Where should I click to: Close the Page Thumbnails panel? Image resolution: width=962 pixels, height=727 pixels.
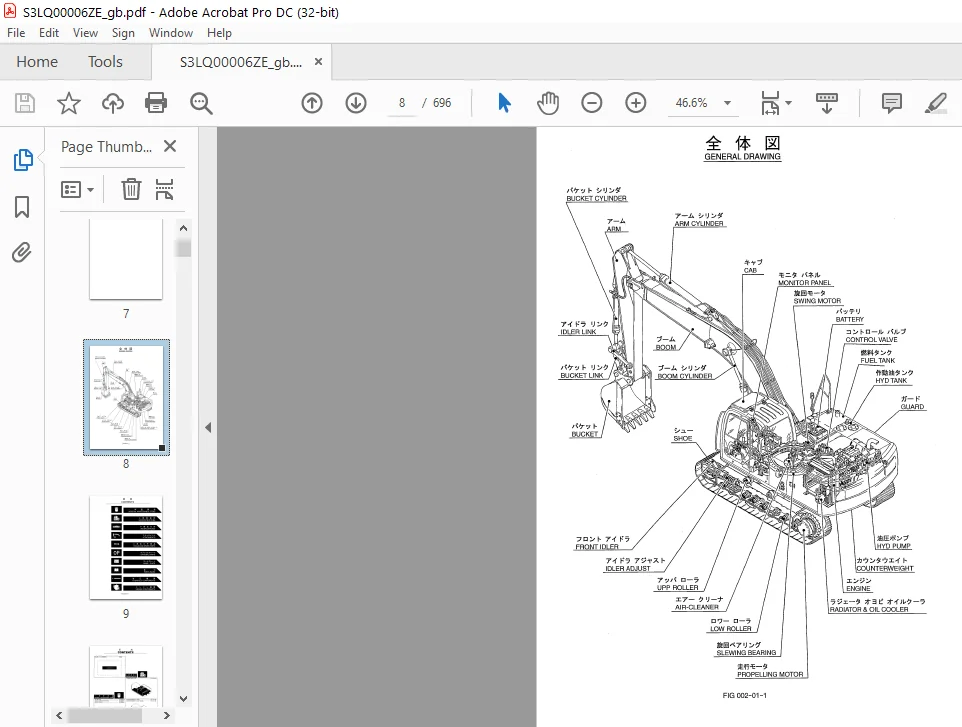170,146
